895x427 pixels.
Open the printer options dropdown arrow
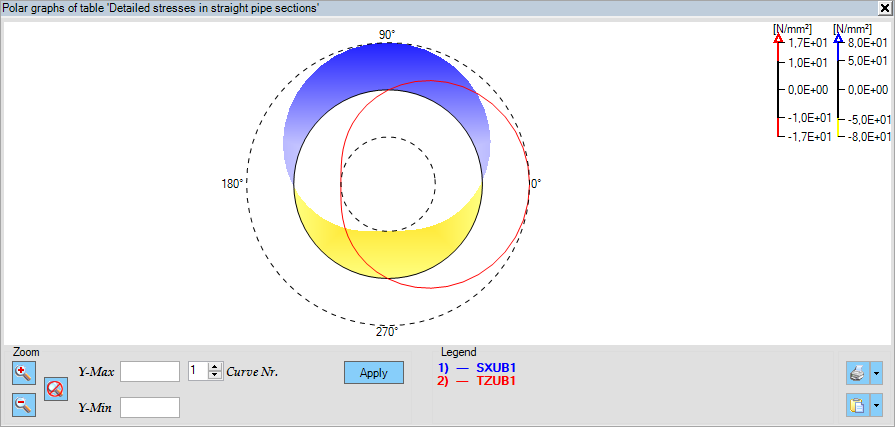[876, 374]
